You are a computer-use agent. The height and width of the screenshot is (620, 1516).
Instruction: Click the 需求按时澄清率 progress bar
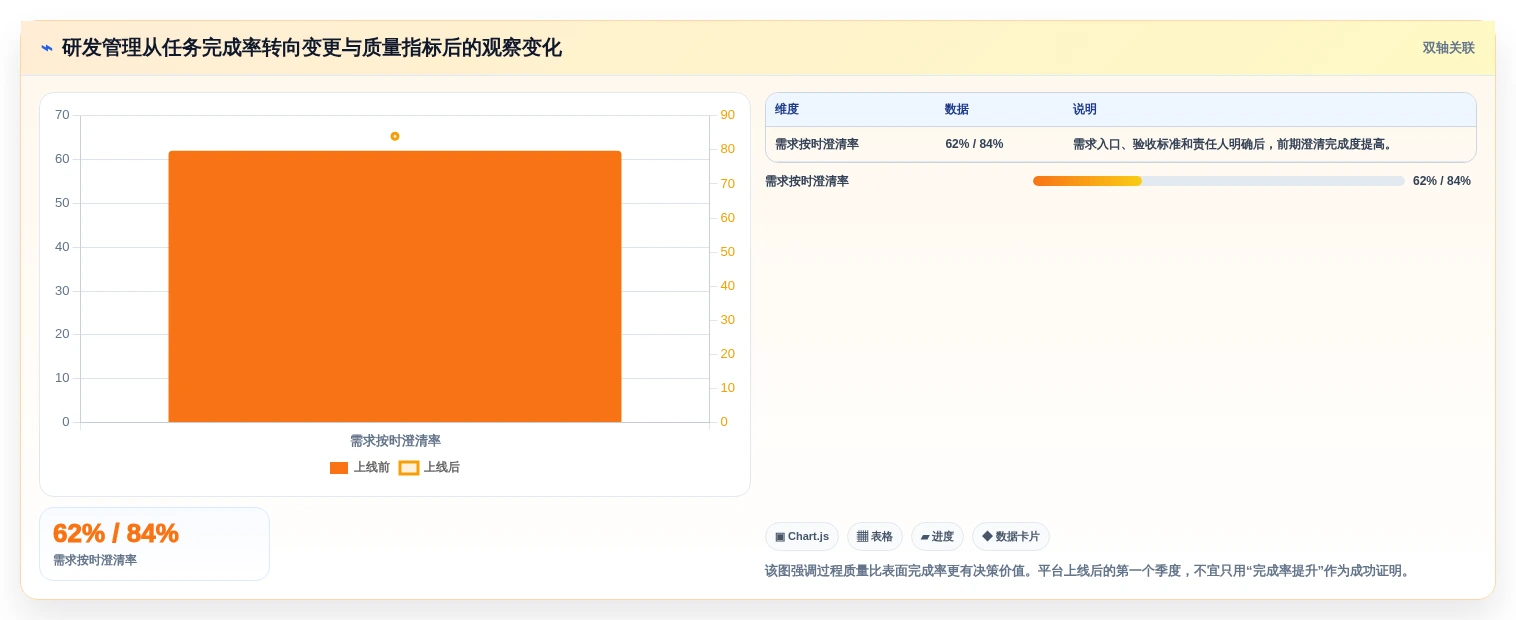(x=1219, y=181)
